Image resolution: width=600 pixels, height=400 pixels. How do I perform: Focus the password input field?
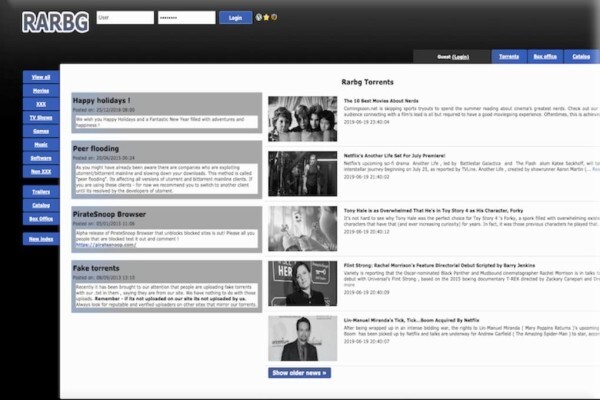[185, 17]
